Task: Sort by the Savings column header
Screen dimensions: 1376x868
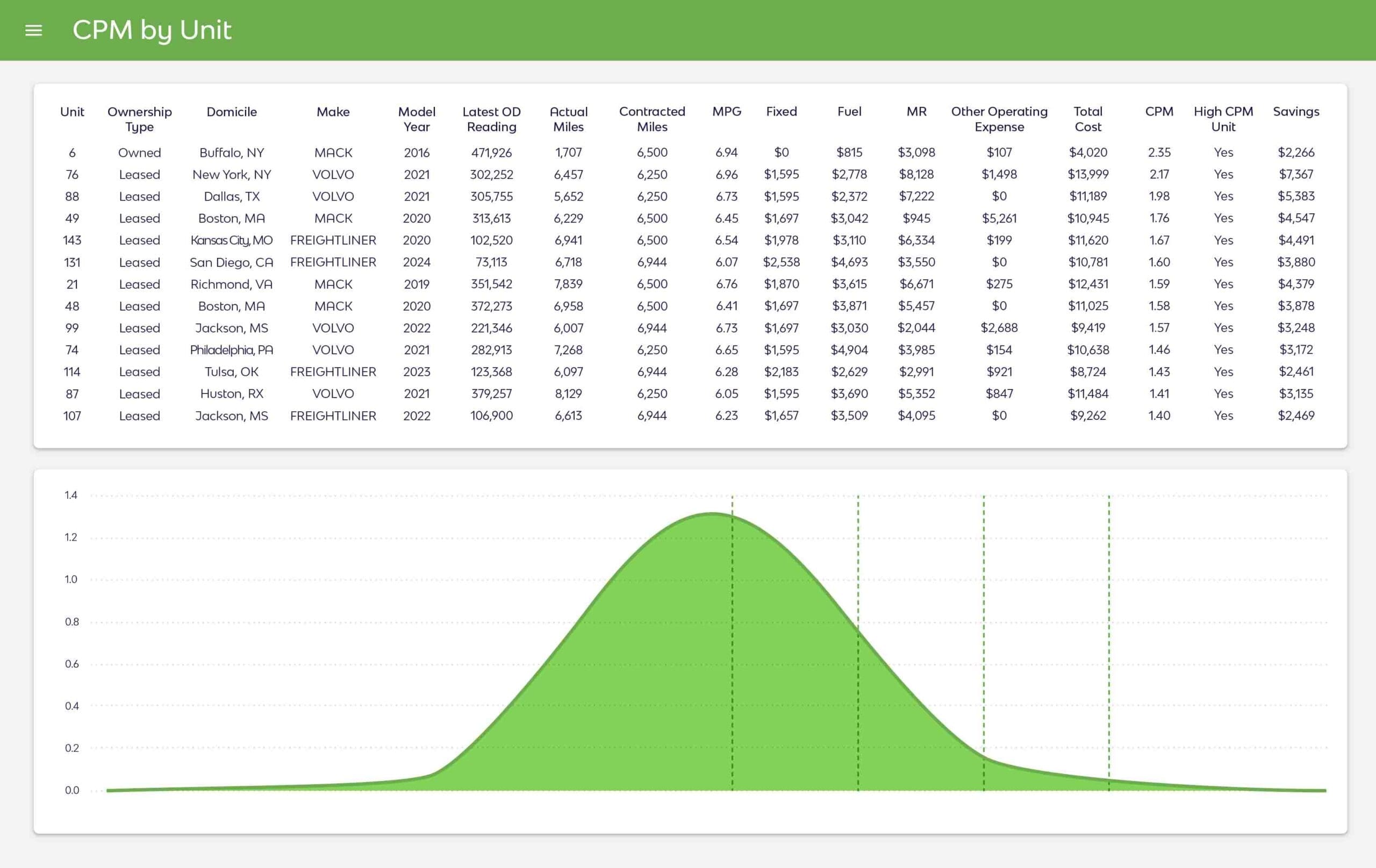Action: (x=1295, y=111)
